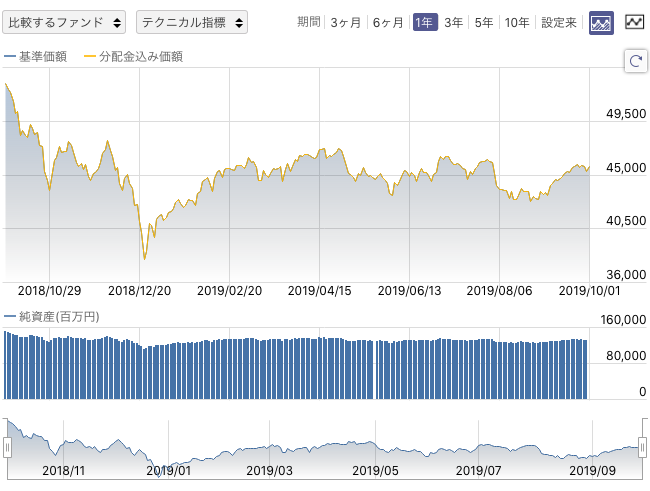Click the 2019/03 navigator label
Screen dimensions: 650x491
point(269,471)
